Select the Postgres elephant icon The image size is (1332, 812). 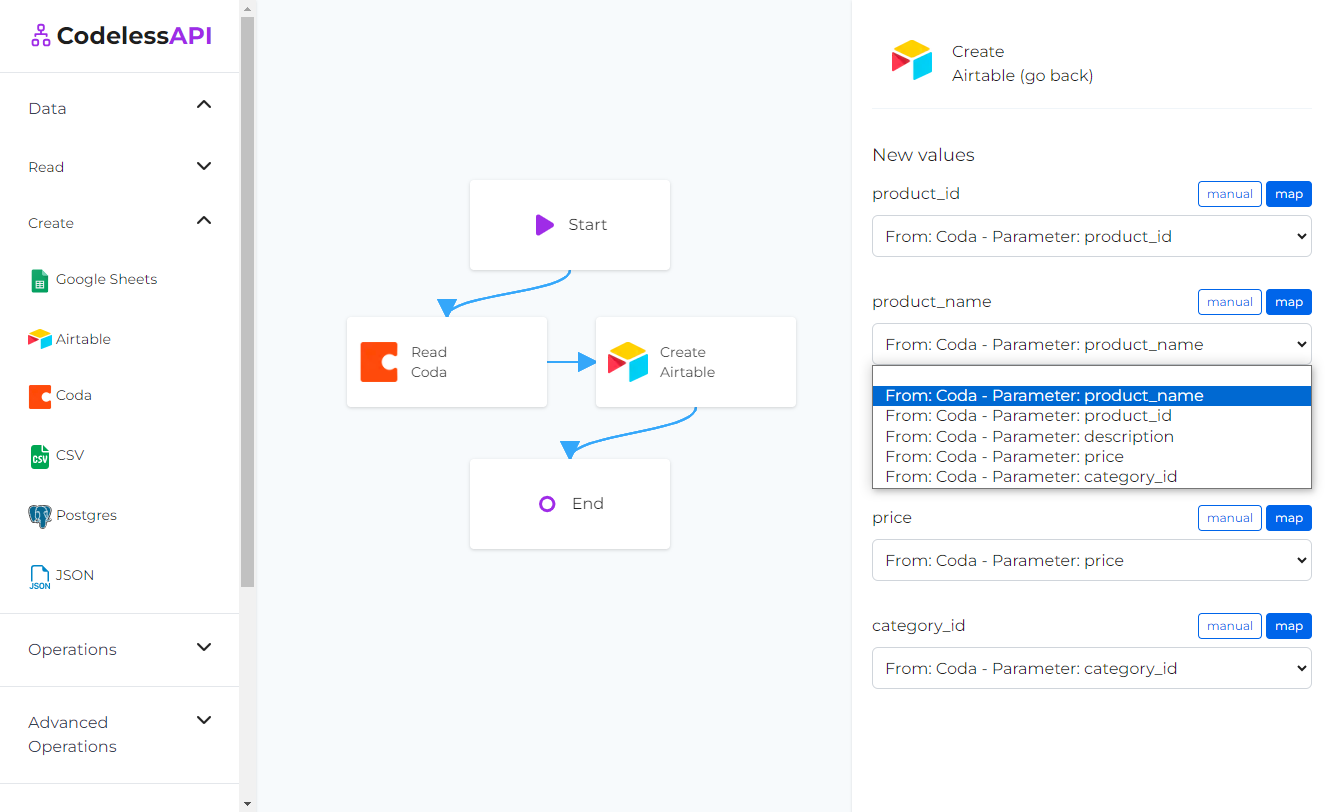39,516
